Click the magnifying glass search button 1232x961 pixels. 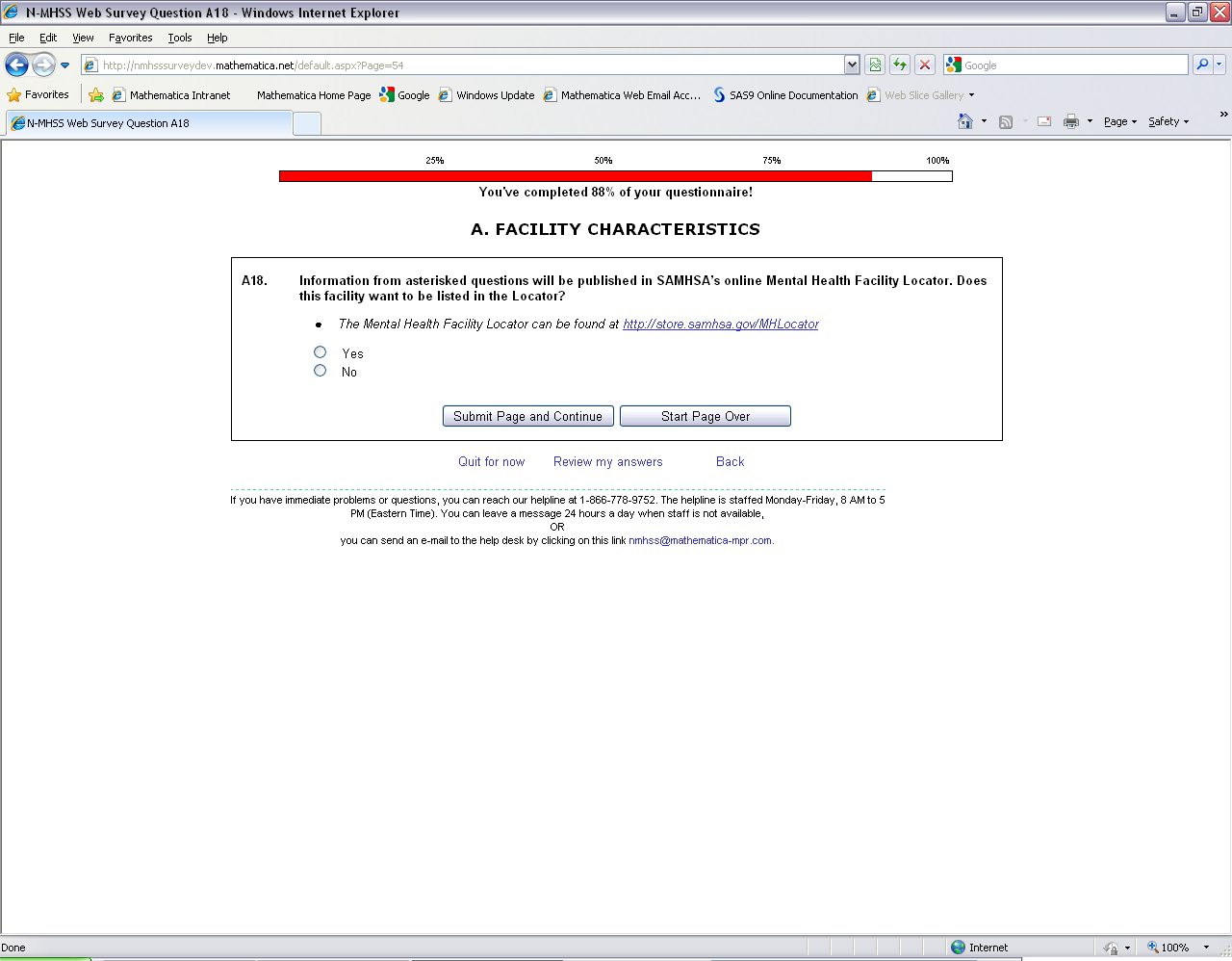coord(1202,65)
